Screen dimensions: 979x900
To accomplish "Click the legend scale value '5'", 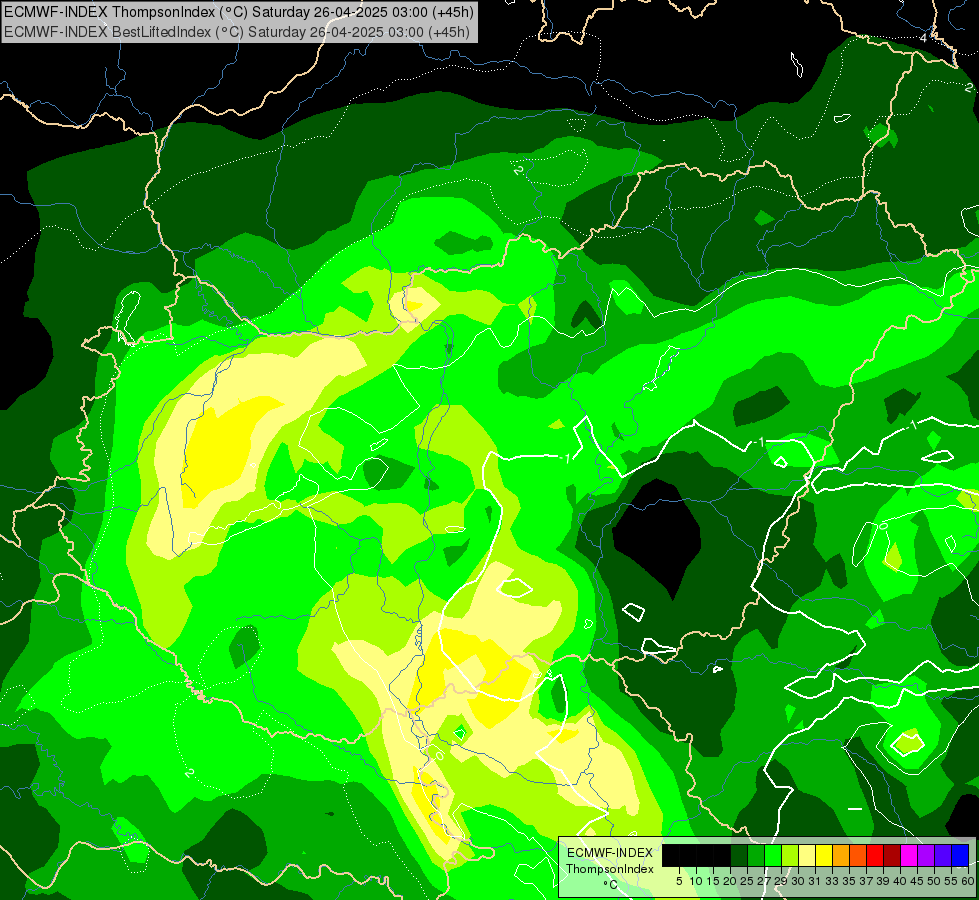I will click(x=679, y=881).
